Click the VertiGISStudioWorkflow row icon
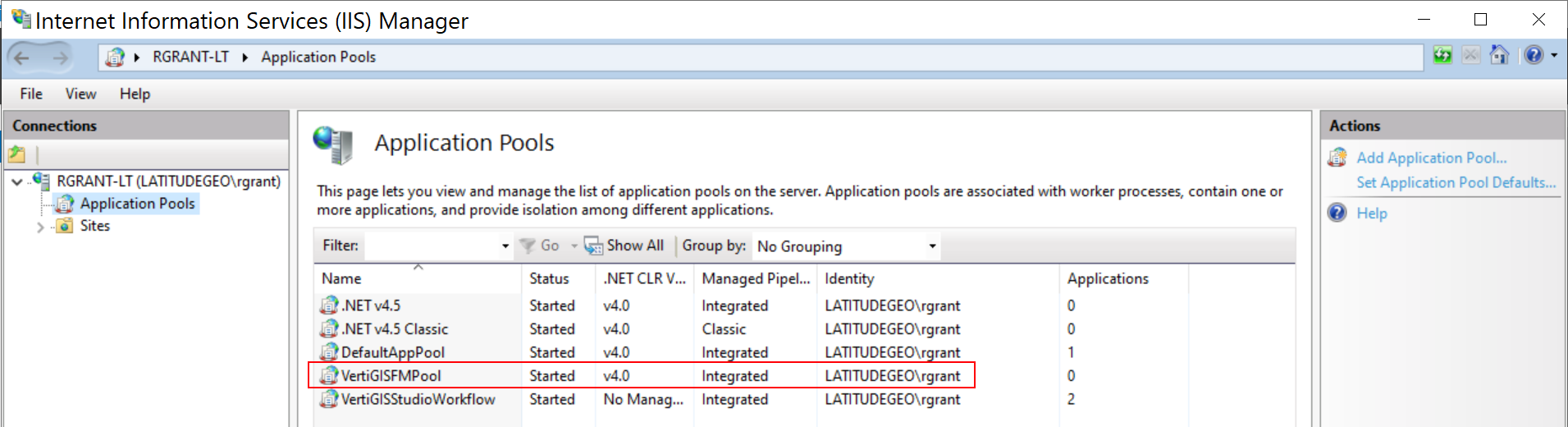 [329, 399]
